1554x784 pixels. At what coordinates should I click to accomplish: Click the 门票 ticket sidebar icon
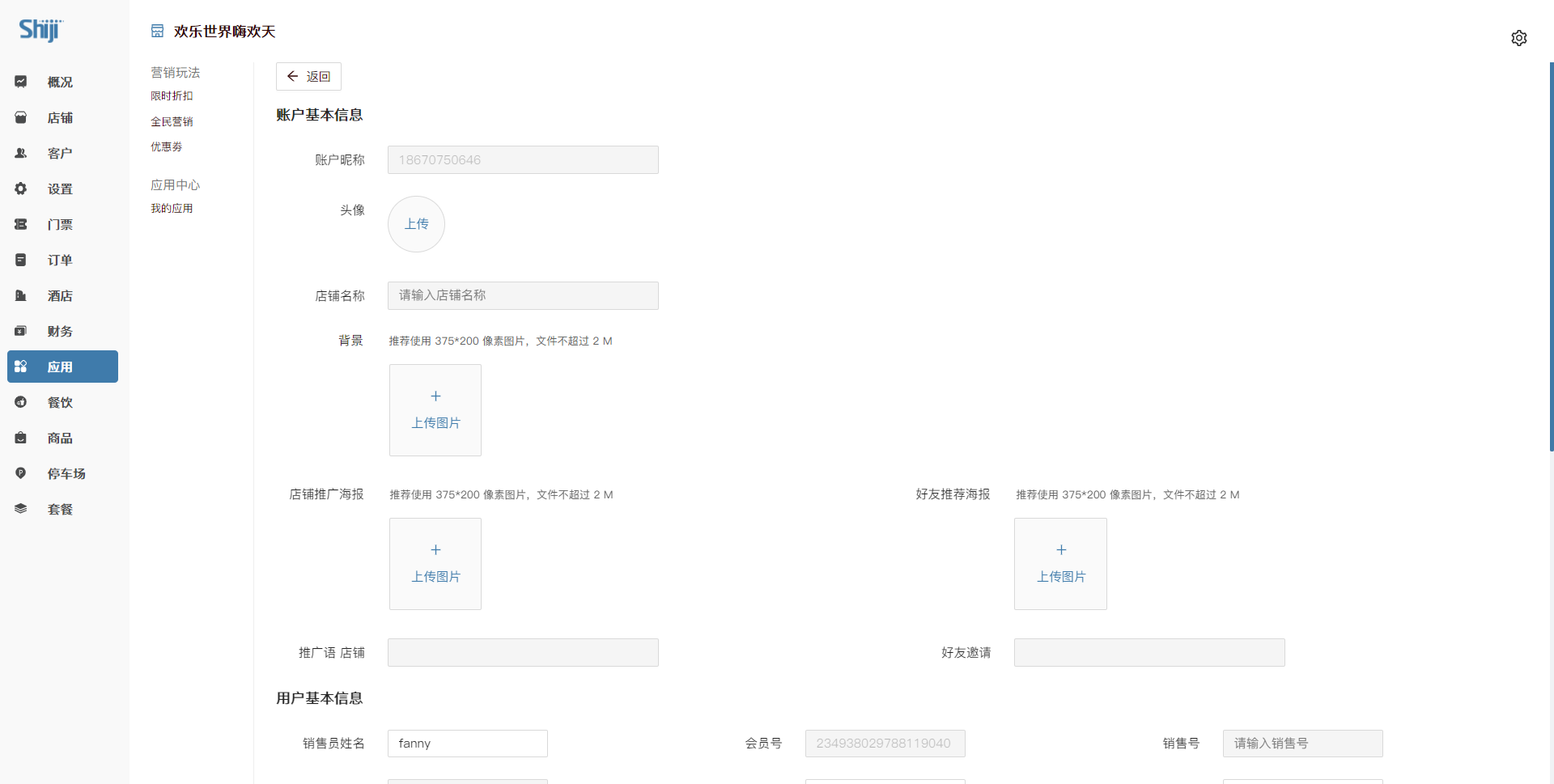click(21, 224)
